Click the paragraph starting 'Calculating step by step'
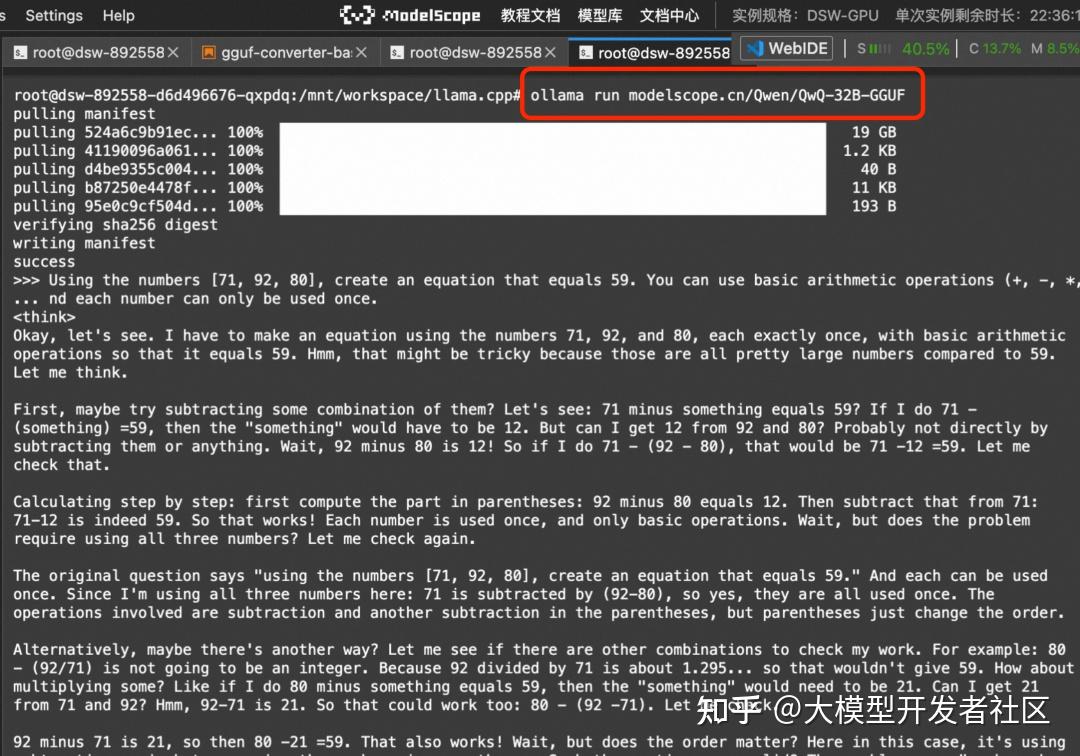 tap(525, 521)
